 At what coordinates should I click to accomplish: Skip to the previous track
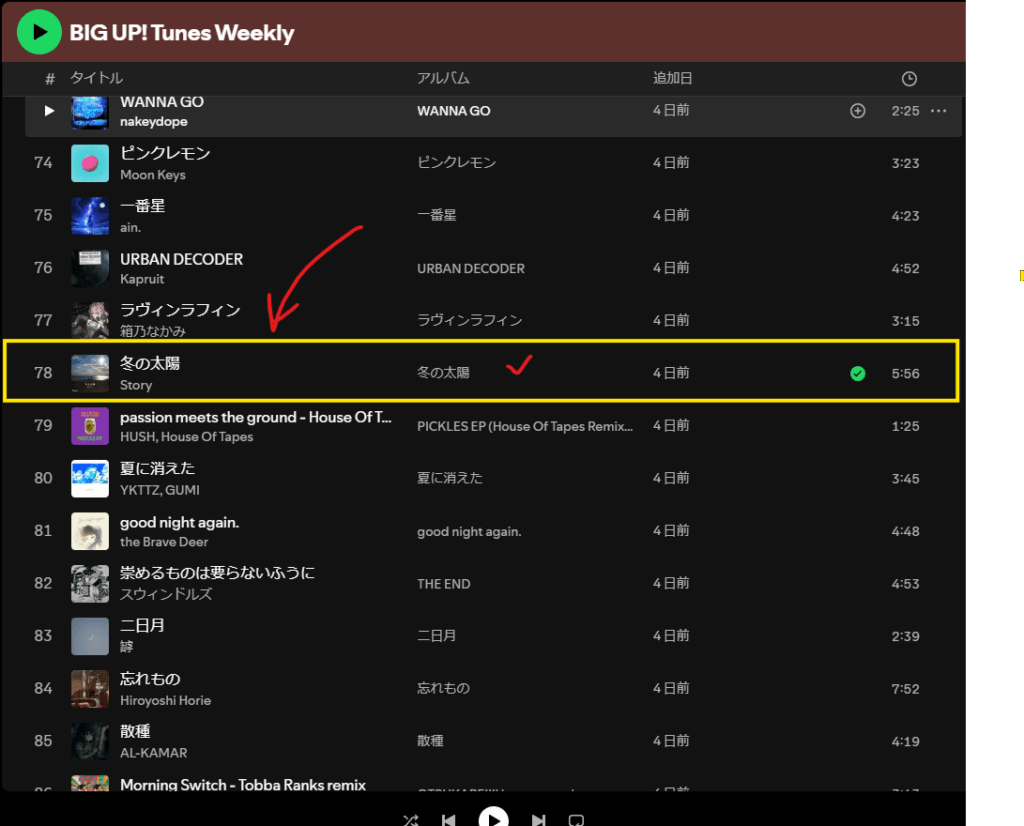point(449,820)
